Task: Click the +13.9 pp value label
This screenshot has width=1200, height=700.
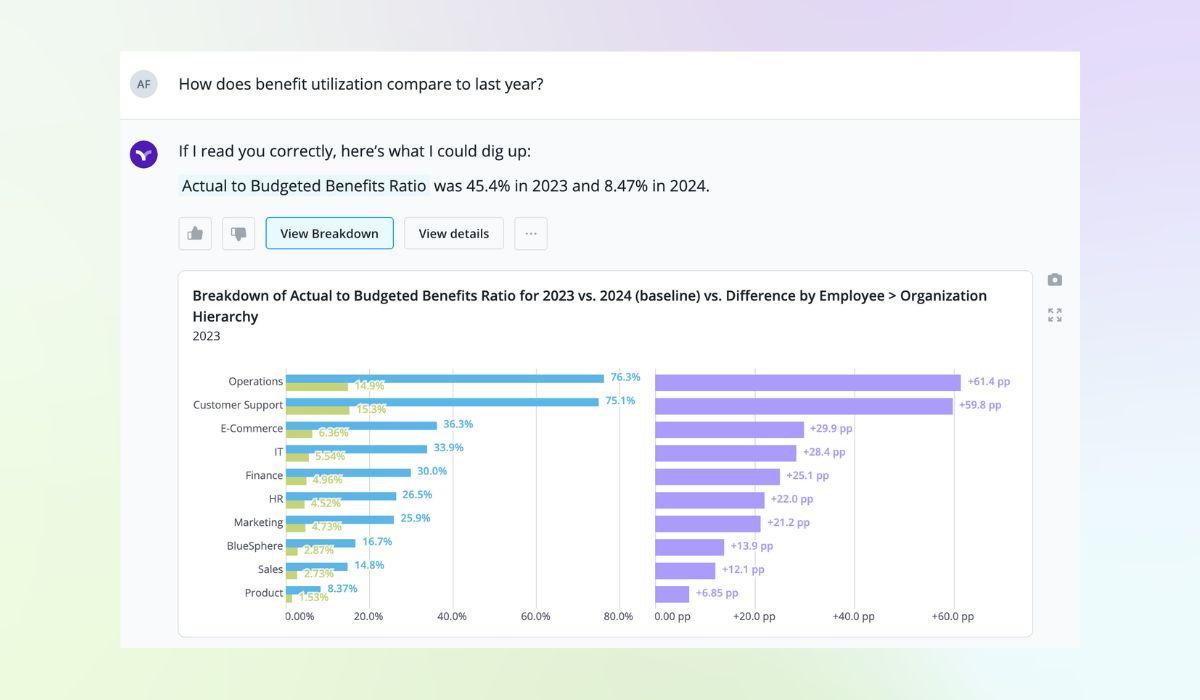Action: pos(751,546)
